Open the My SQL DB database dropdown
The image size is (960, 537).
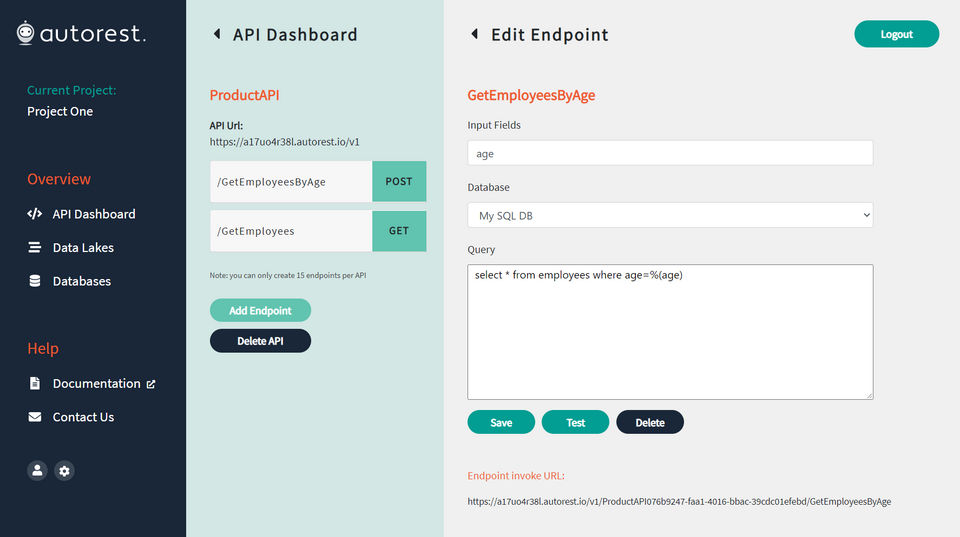point(670,215)
